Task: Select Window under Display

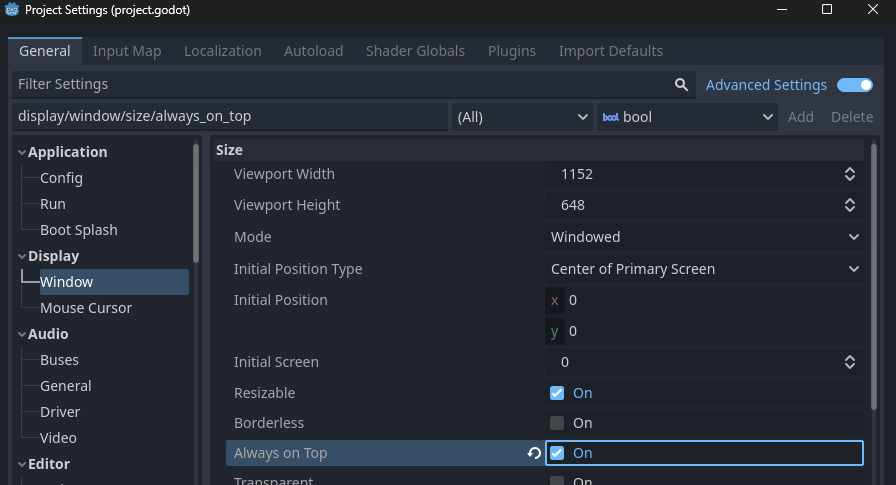Action: (114, 282)
